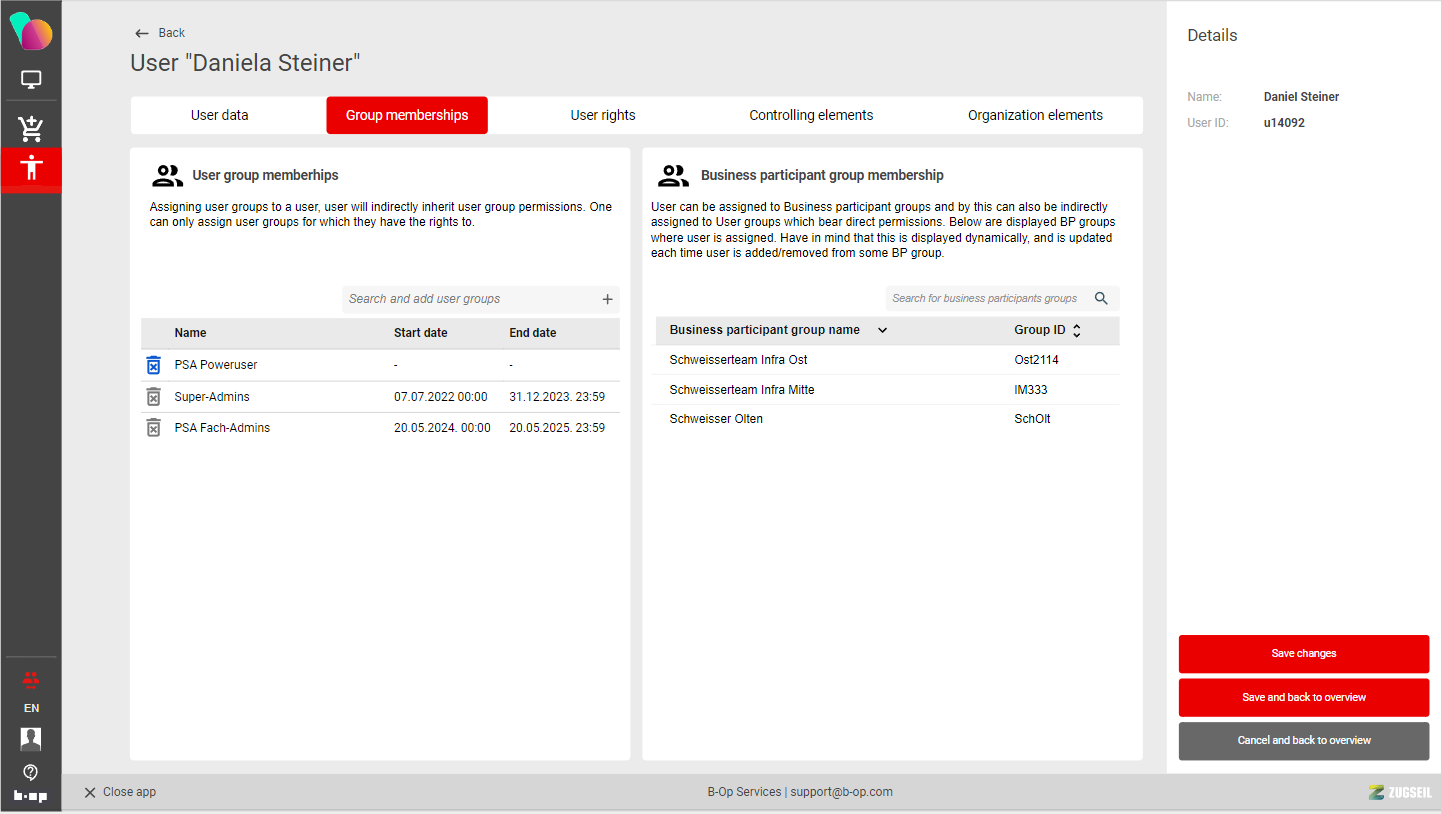Viewport: 1441px width, 814px height.
Task: Switch to the User data tab
Action: (x=220, y=115)
